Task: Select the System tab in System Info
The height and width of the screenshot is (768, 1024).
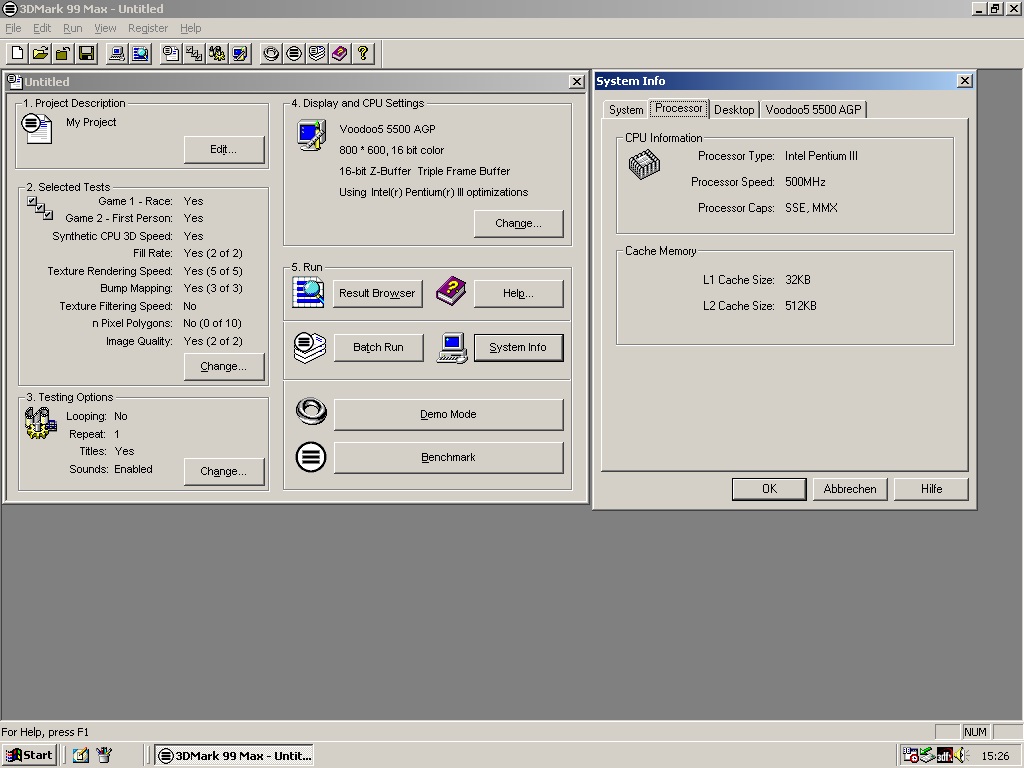Action: 626,110
